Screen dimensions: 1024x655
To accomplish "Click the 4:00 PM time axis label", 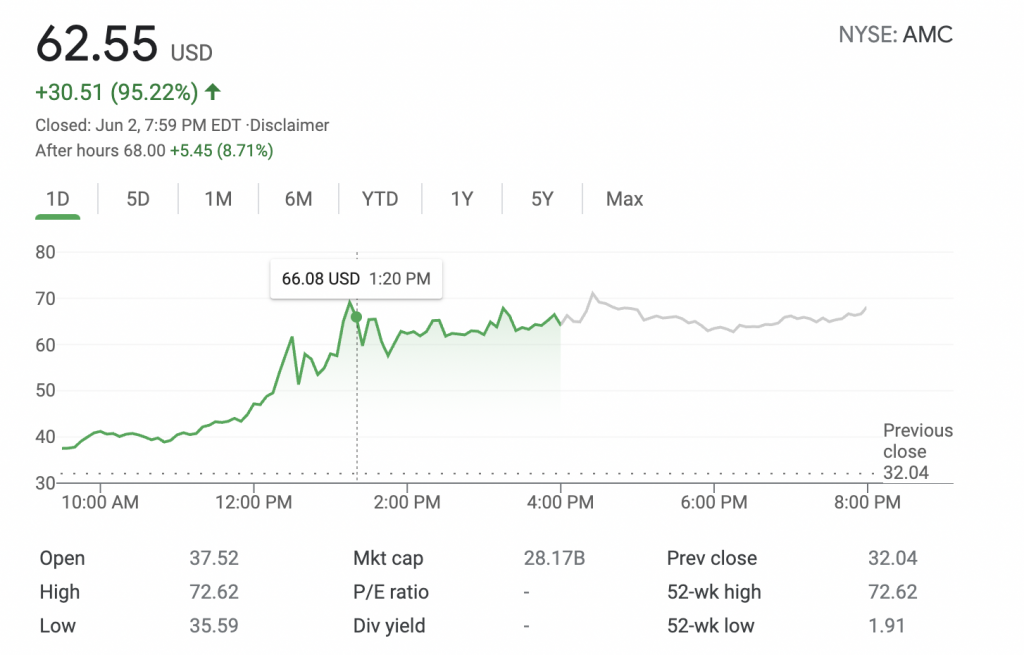I will coord(560,502).
